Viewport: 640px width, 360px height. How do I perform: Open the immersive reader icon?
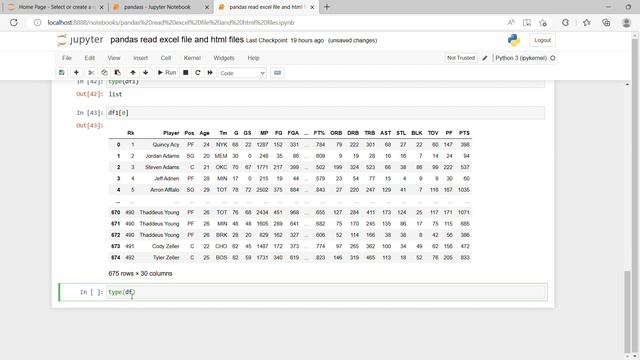[527, 22]
